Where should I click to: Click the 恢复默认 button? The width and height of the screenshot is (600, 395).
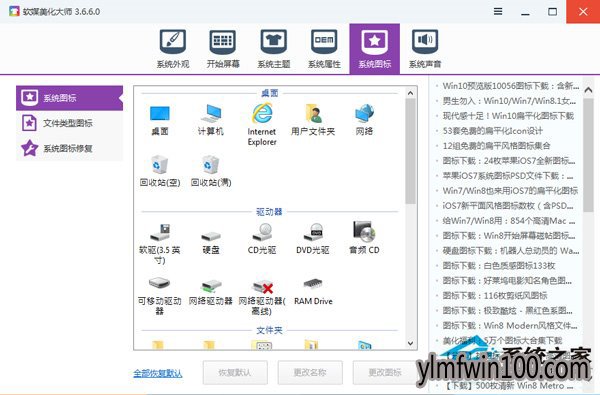[x=235, y=372]
